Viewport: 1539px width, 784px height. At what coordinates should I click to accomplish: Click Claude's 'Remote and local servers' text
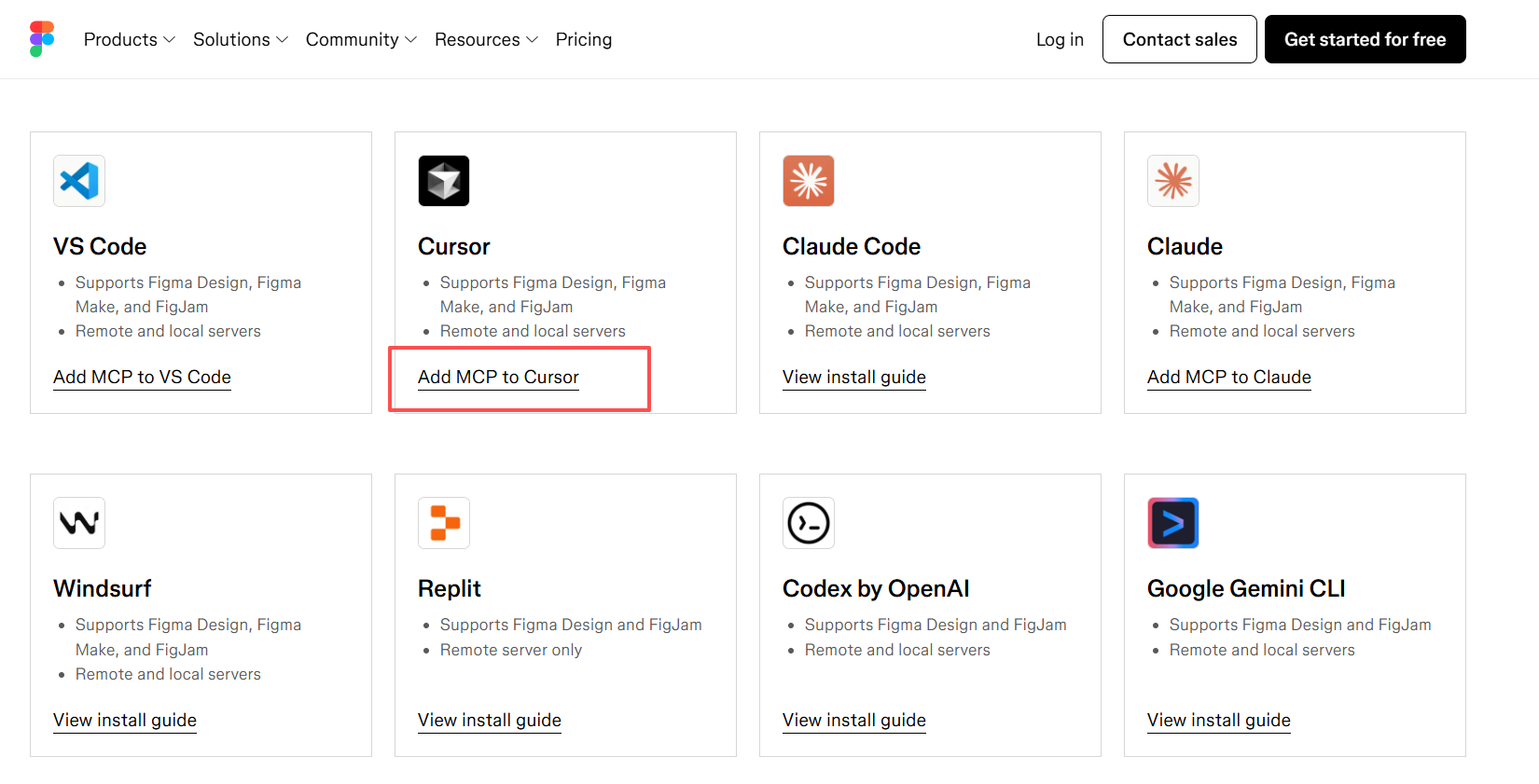coord(1262,331)
